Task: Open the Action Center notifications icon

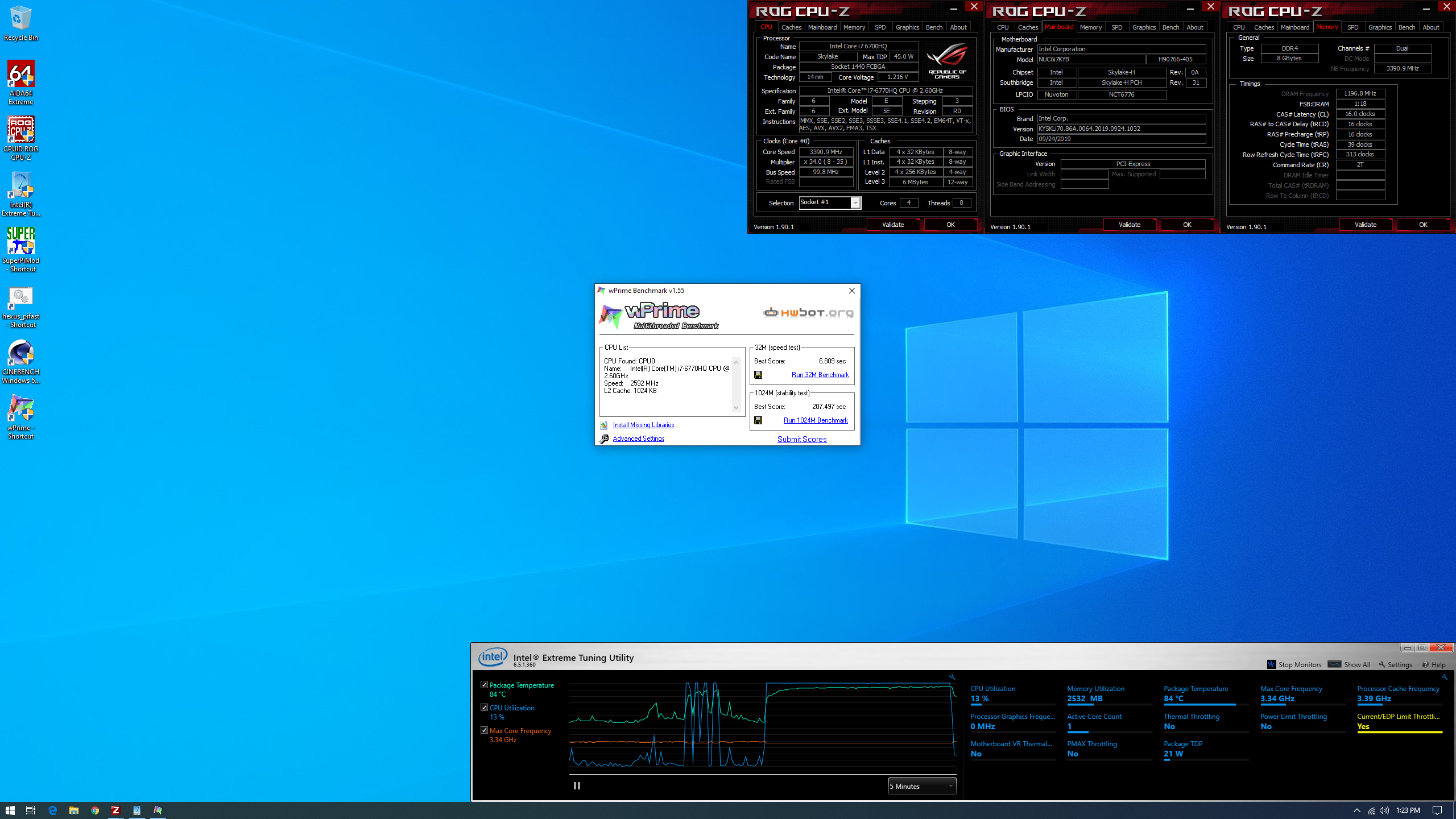Action: point(1437,810)
